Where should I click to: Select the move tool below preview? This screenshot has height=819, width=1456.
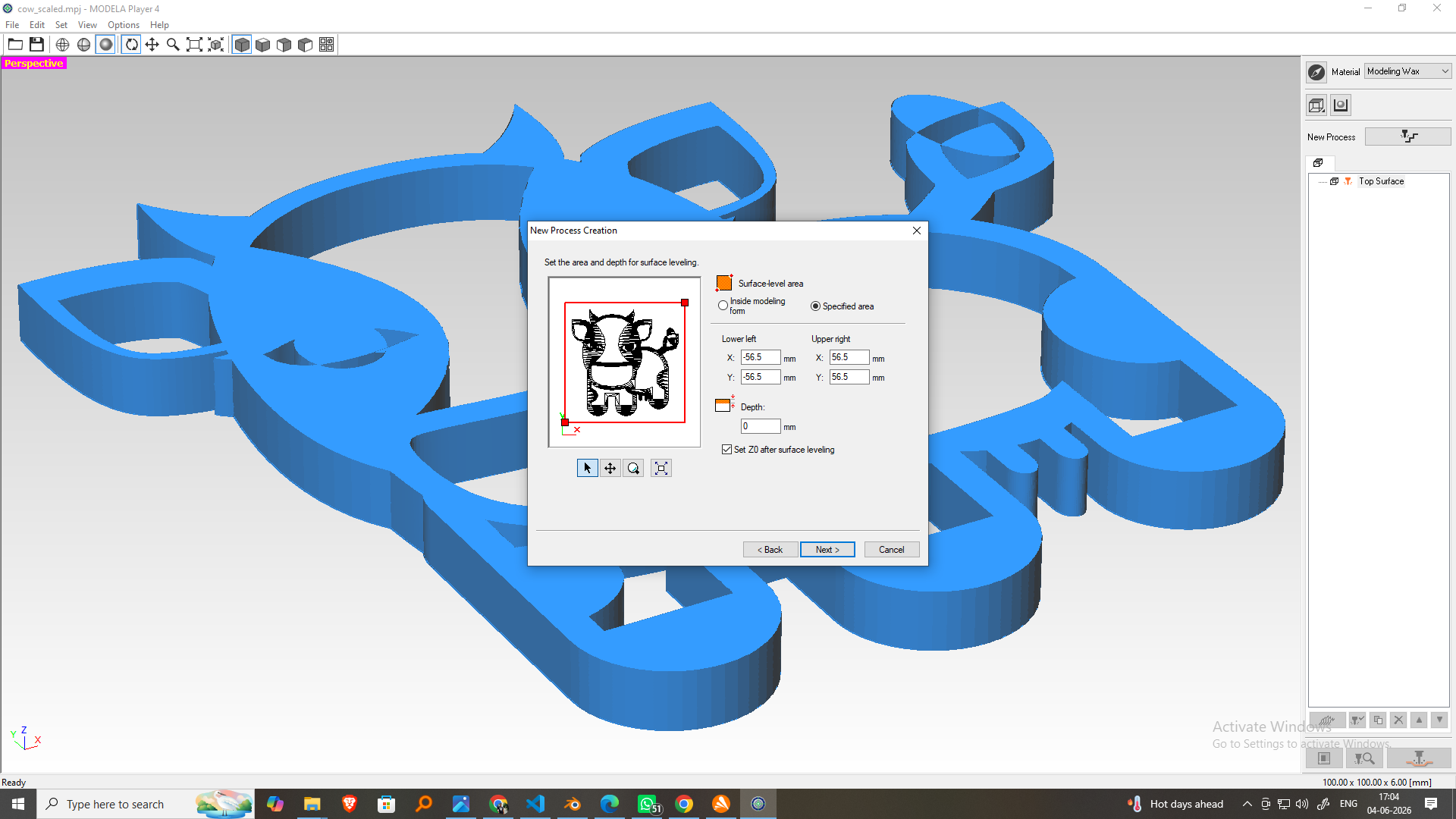point(610,469)
